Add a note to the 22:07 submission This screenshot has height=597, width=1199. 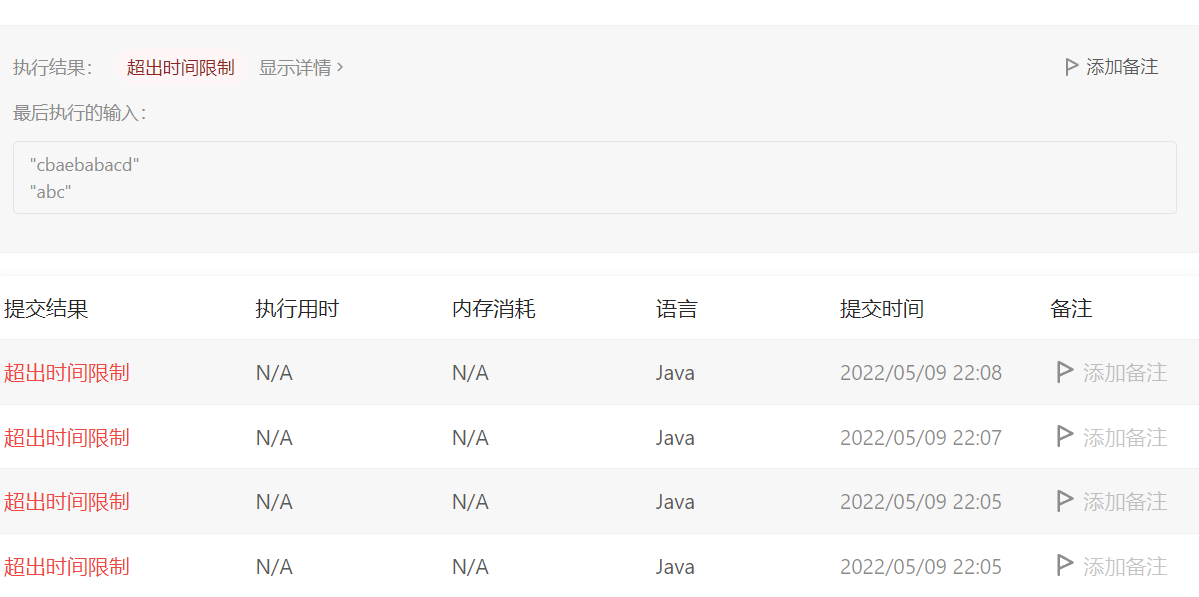(1124, 437)
